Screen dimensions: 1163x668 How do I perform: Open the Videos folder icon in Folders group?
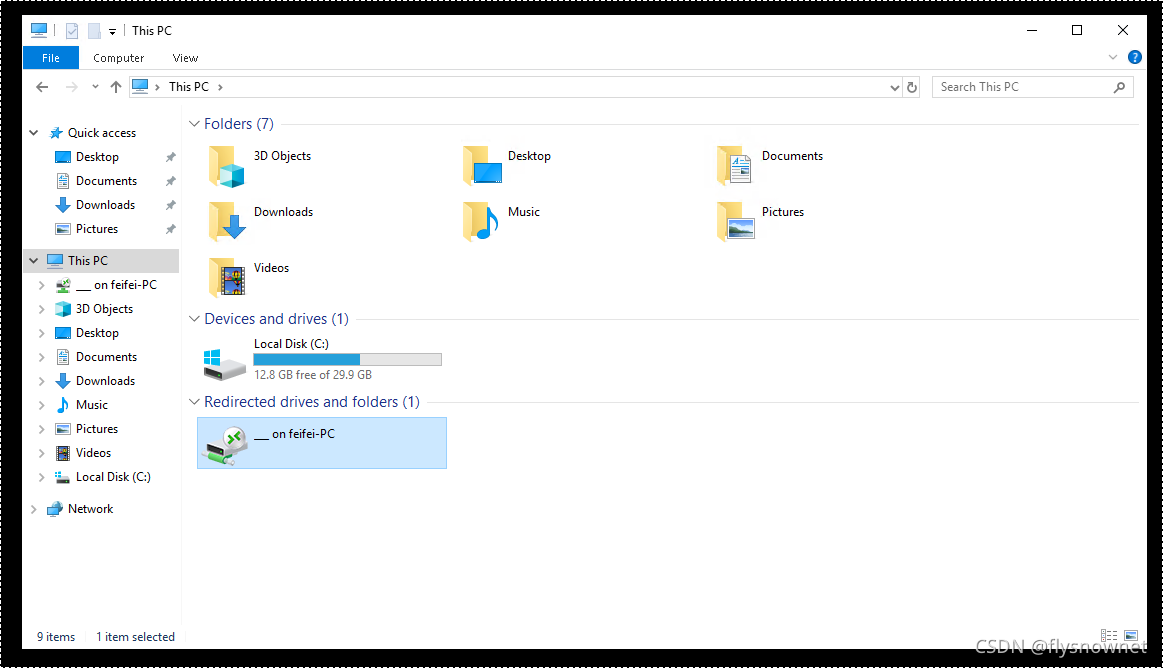pos(227,277)
